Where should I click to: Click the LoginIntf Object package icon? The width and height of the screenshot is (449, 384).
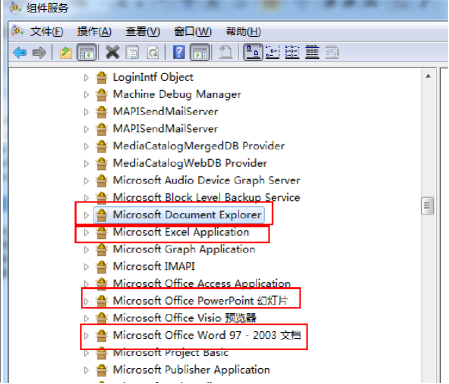(101, 77)
